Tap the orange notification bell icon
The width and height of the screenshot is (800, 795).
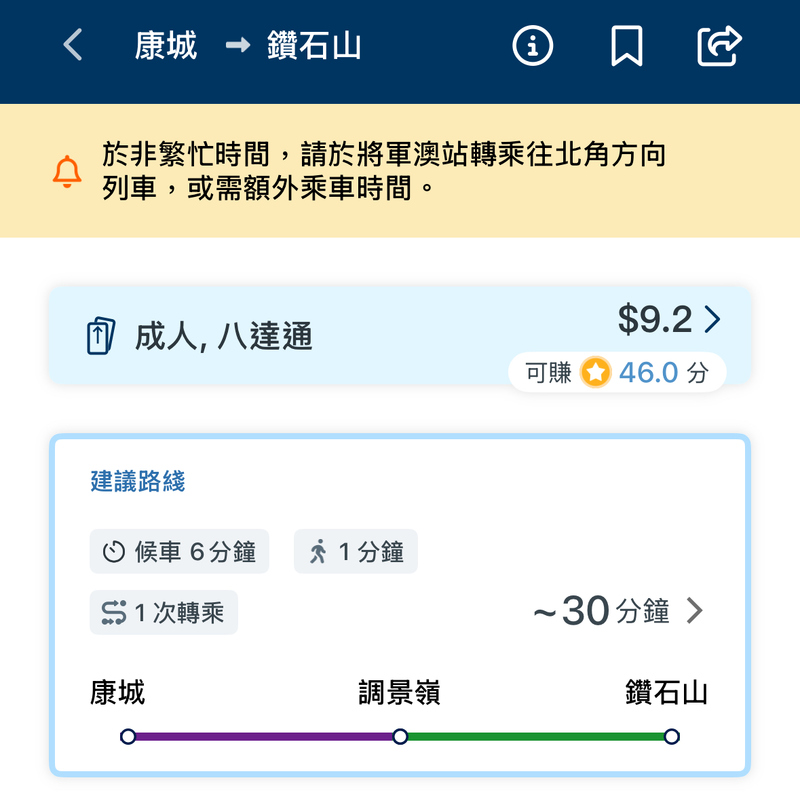point(67,171)
